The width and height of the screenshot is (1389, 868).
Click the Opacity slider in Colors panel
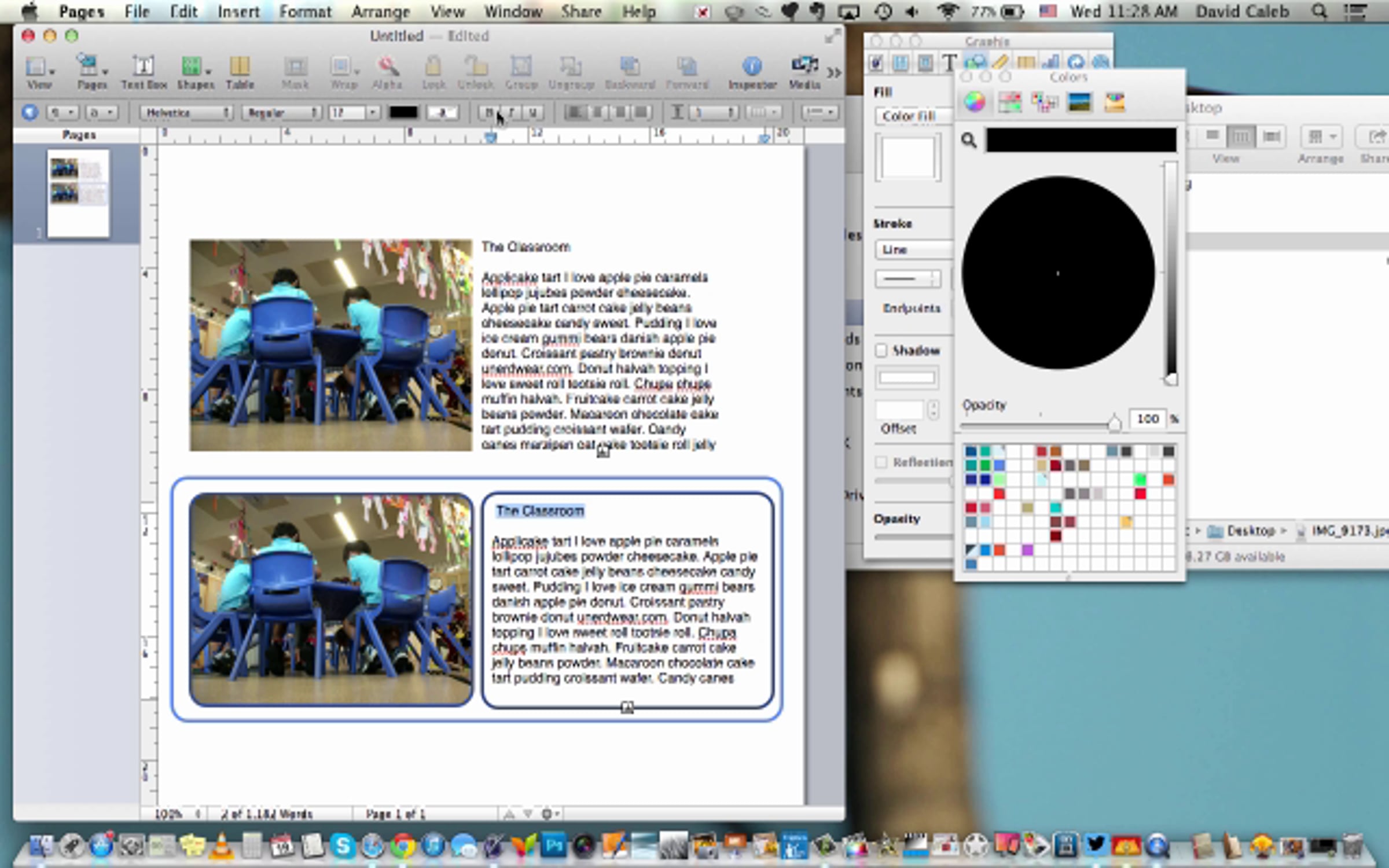pos(1114,424)
